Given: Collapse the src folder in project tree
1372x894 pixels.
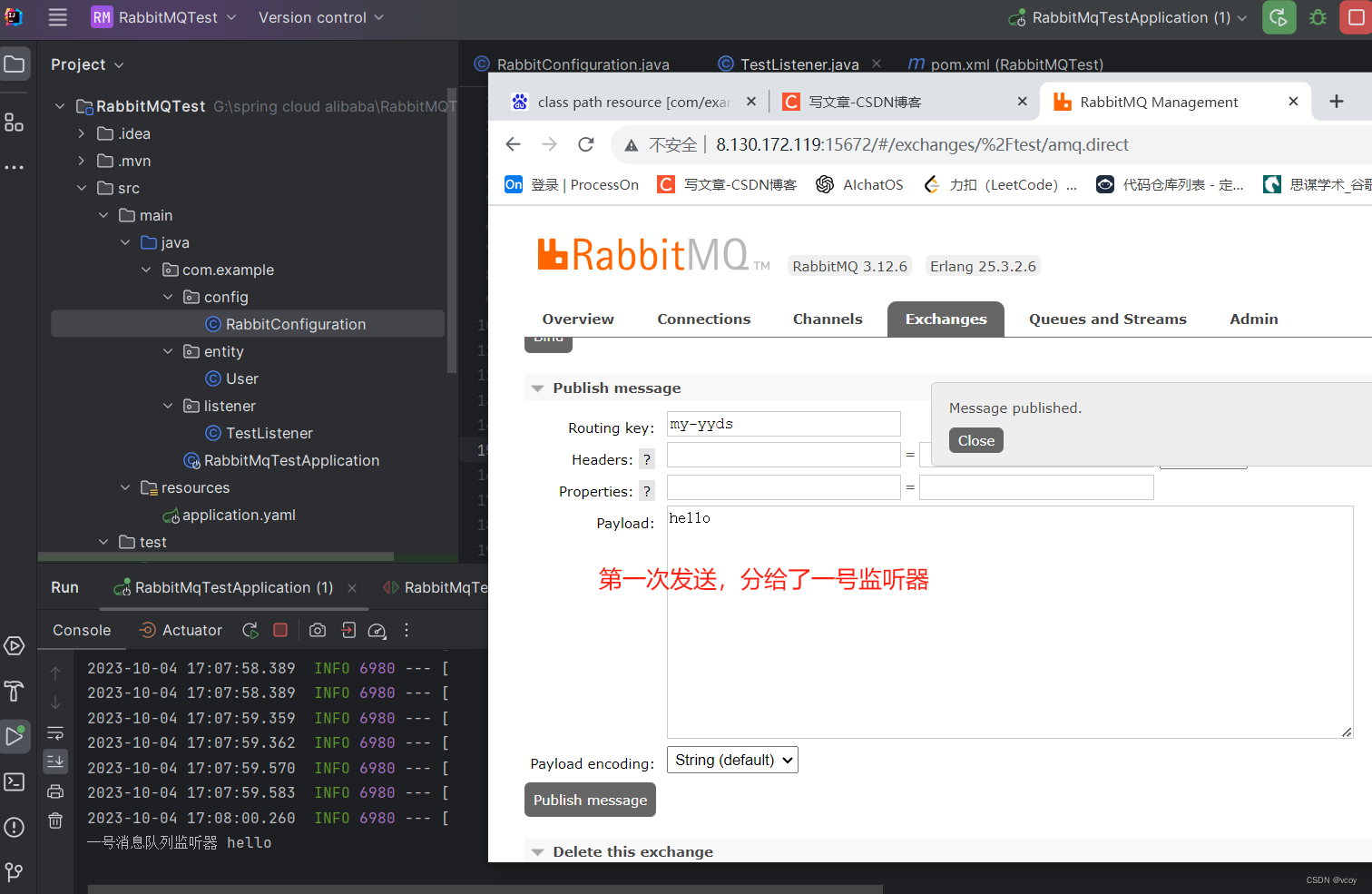Looking at the screenshot, I should [82, 188].
